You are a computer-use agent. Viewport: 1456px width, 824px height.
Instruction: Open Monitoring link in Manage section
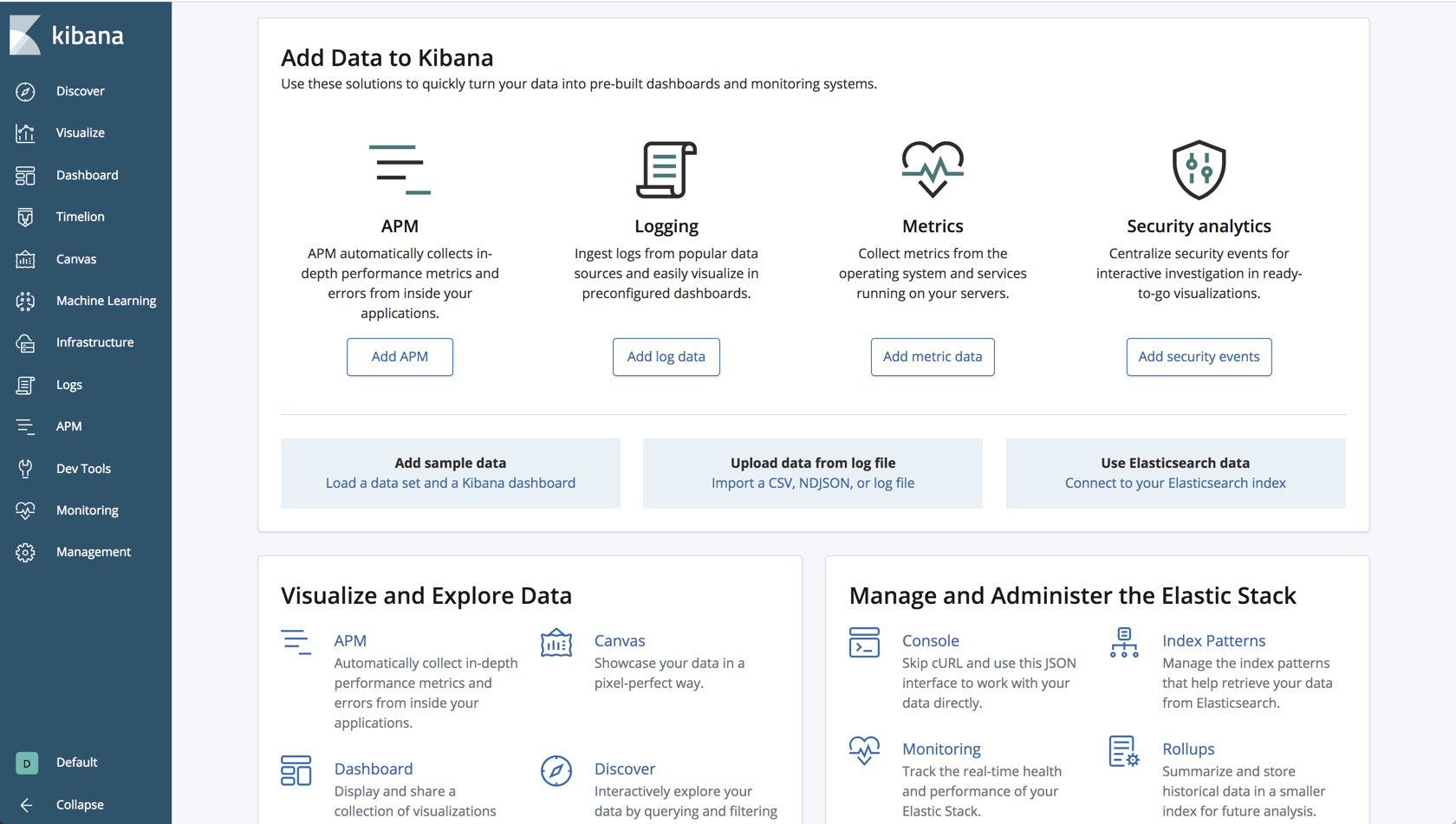point(941,749)
